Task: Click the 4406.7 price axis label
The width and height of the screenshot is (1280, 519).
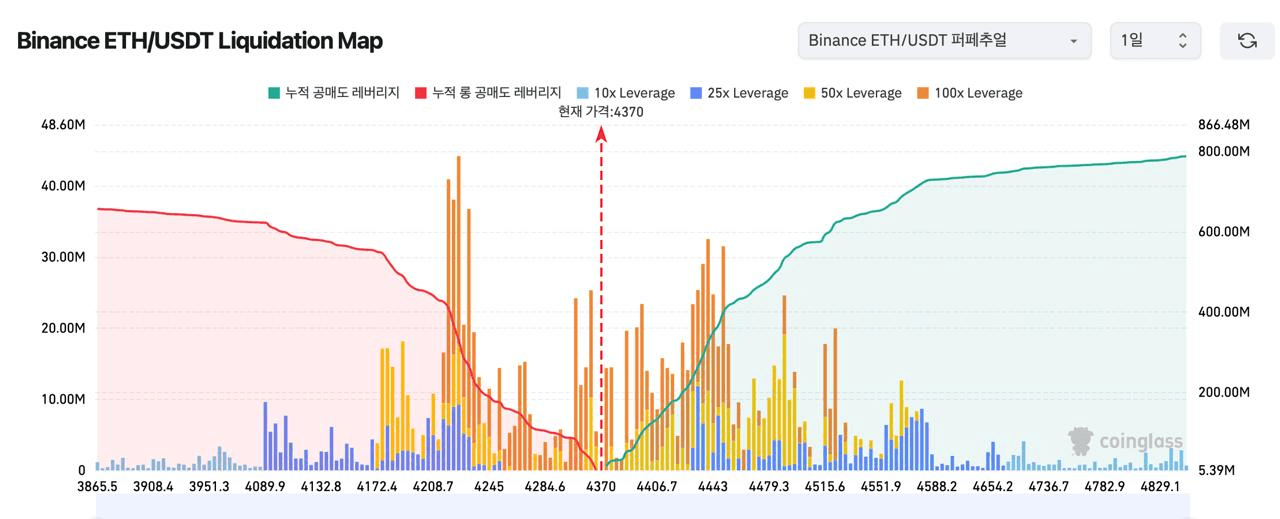Action: [x=656, y=487]
